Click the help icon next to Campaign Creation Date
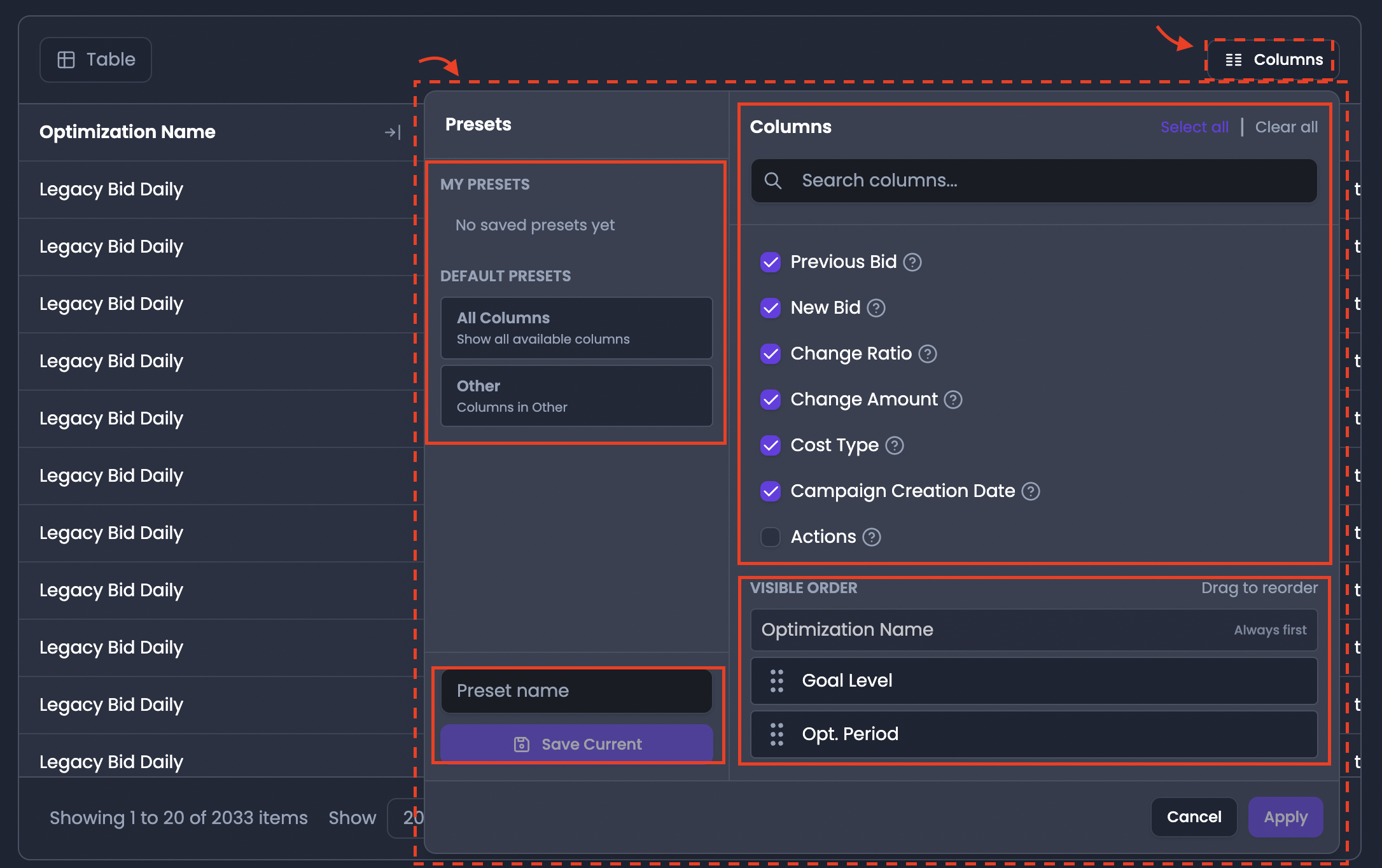Viewport: 1382px width, 868px height. click(x=1031, y=491)
